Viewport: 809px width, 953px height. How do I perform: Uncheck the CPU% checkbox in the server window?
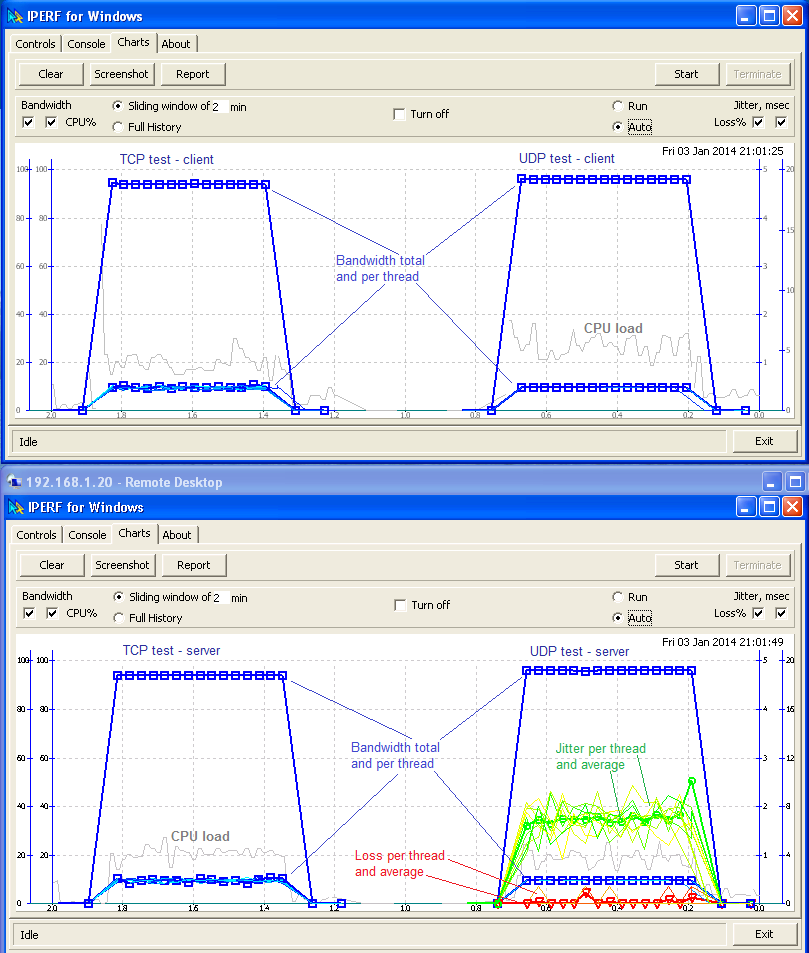pyautogui.click(x=51, y=613)
